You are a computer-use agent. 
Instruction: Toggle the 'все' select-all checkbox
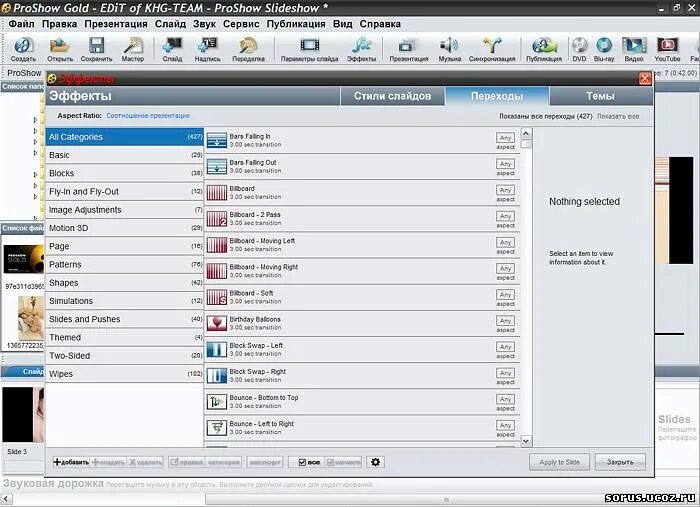[x=302, y=462]
